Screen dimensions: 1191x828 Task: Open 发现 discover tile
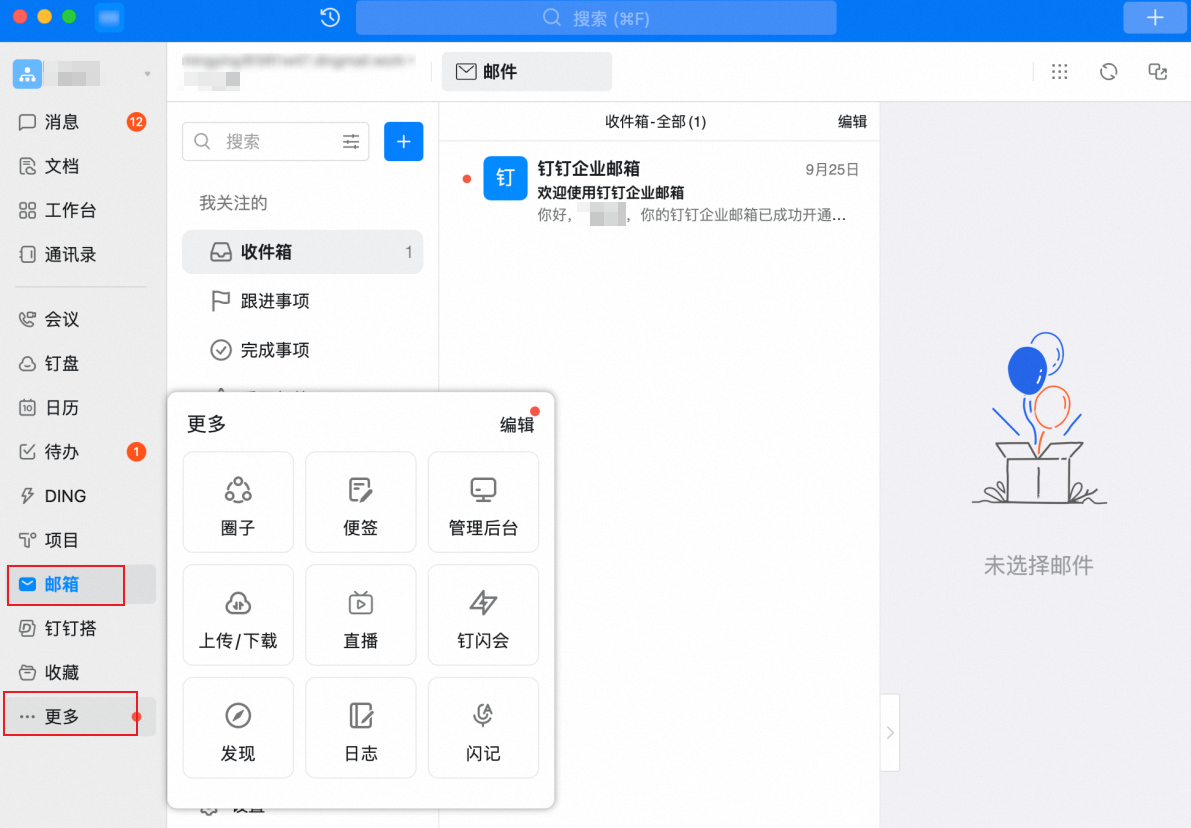point(238,728)
